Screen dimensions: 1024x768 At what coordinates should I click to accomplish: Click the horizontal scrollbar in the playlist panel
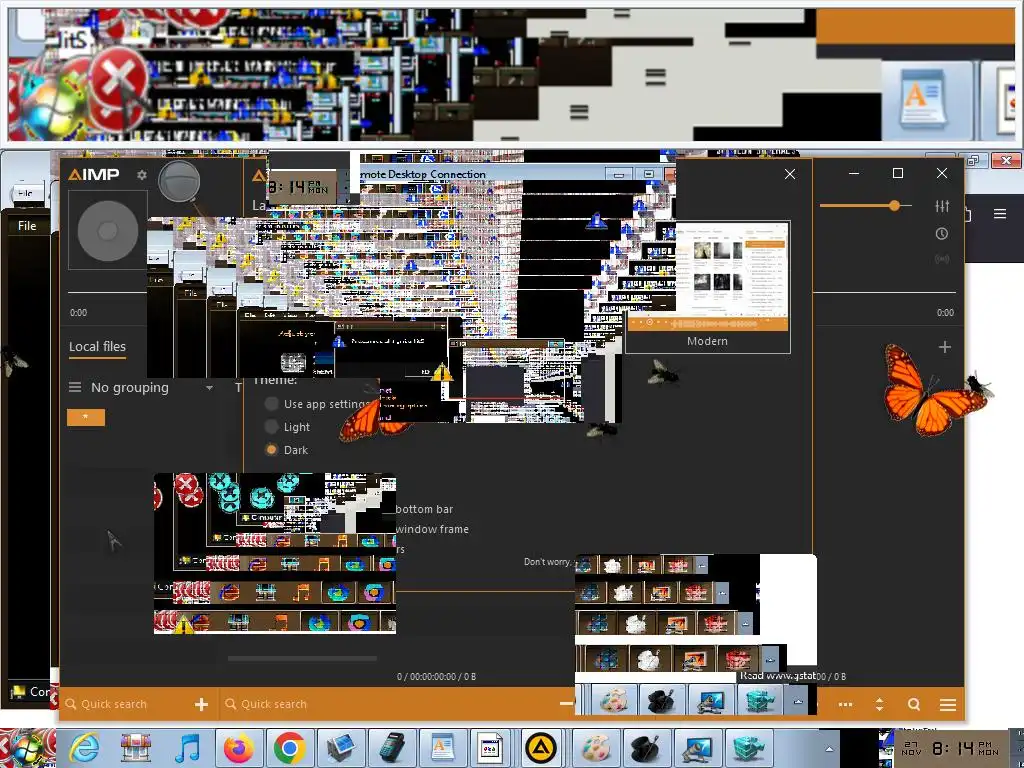302,659
